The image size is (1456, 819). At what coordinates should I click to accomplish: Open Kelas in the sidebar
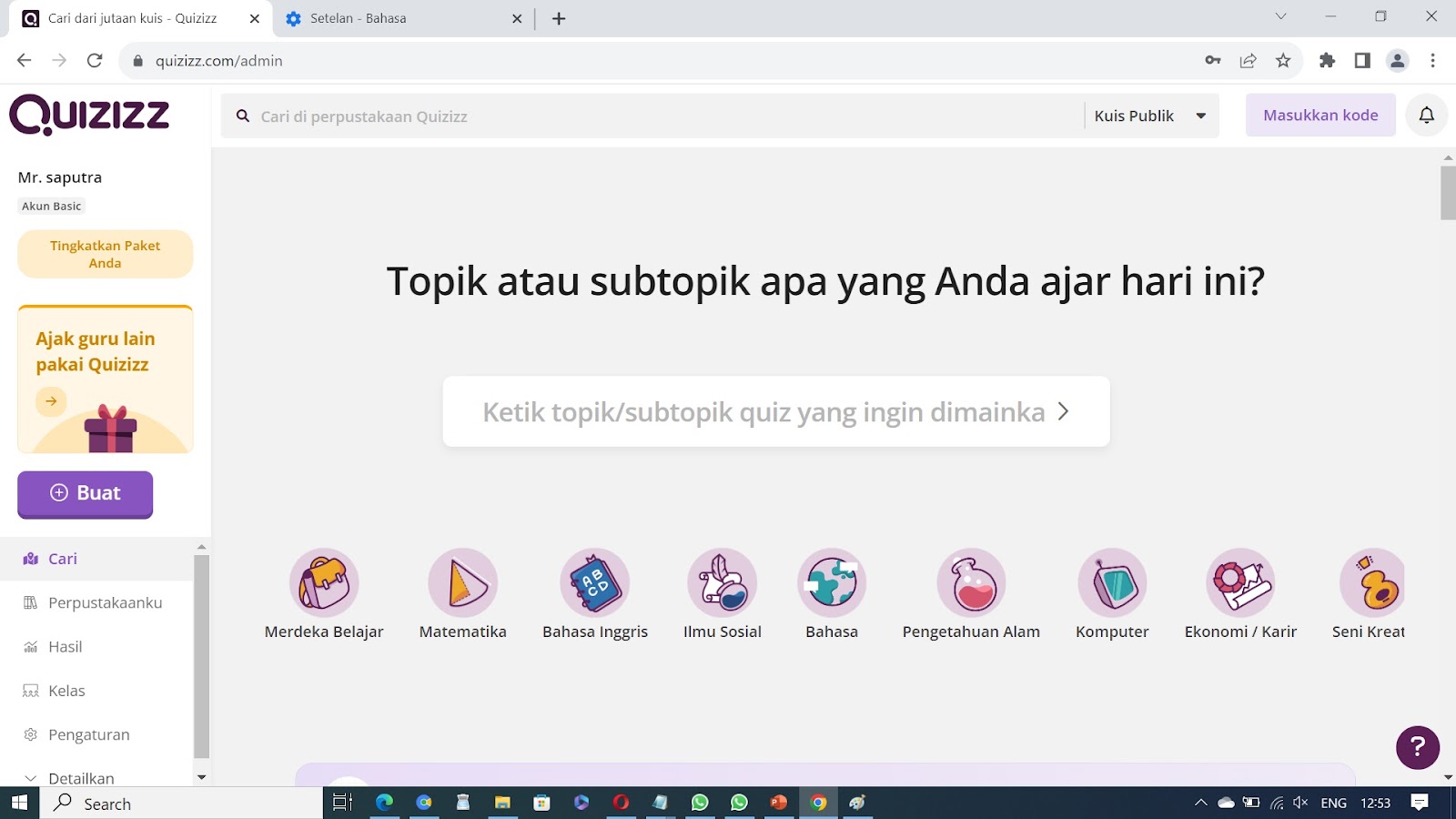click(96, 691)
